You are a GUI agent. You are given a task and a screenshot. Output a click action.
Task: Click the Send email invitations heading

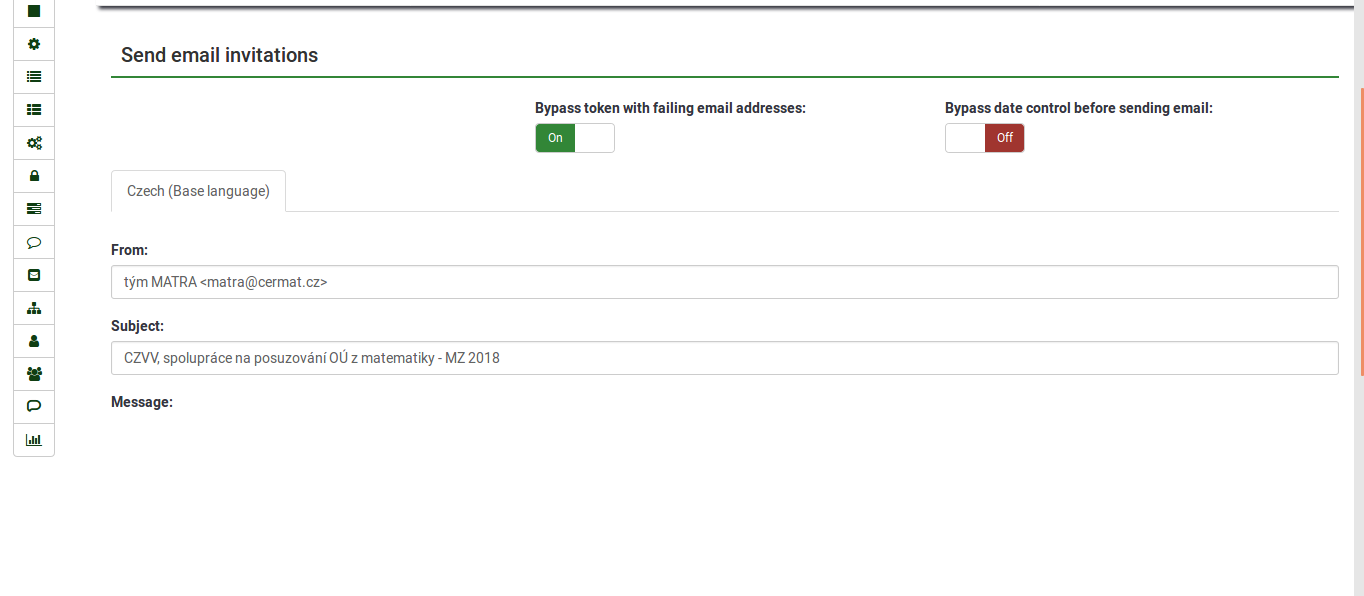click(x=220, y=55)
